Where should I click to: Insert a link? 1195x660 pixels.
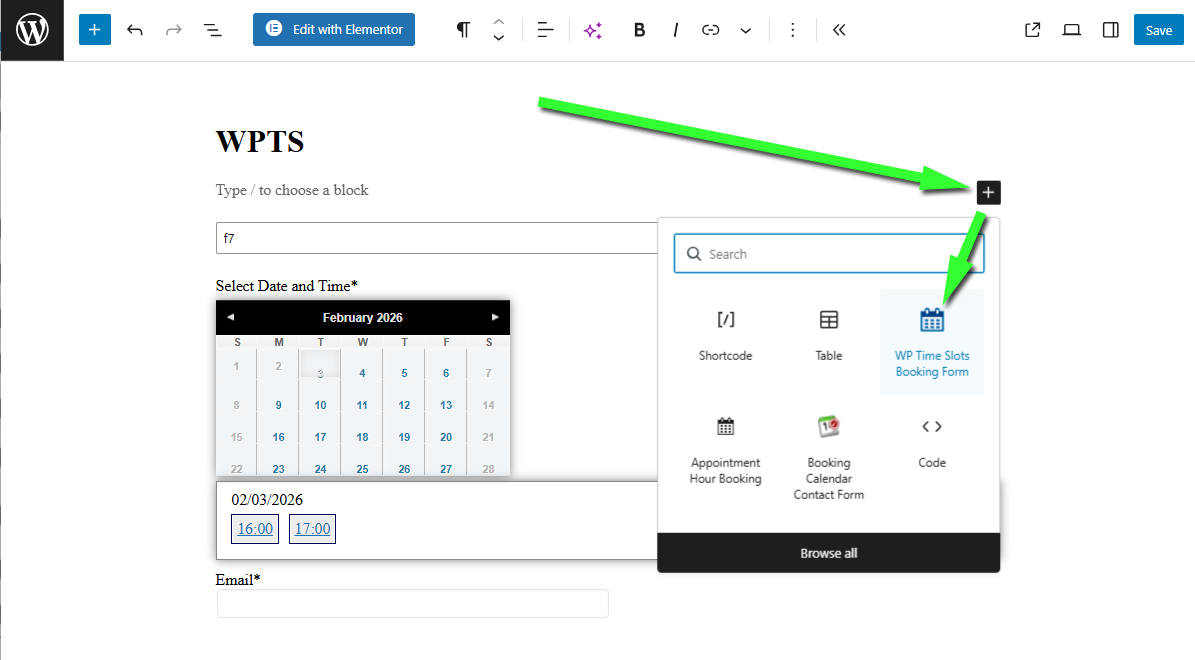click(x=710, y=30)
